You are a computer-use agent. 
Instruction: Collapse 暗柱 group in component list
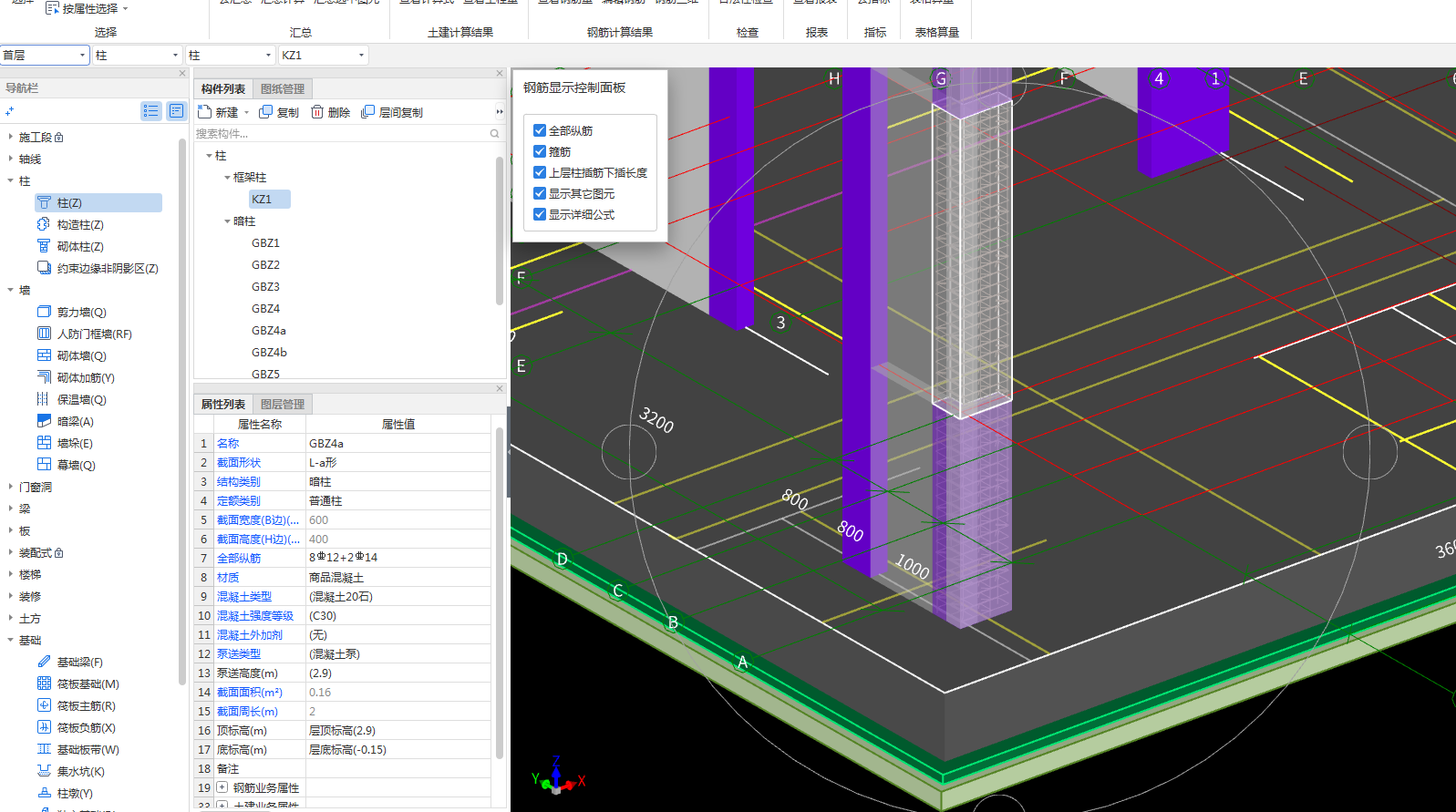coord(227,221)
